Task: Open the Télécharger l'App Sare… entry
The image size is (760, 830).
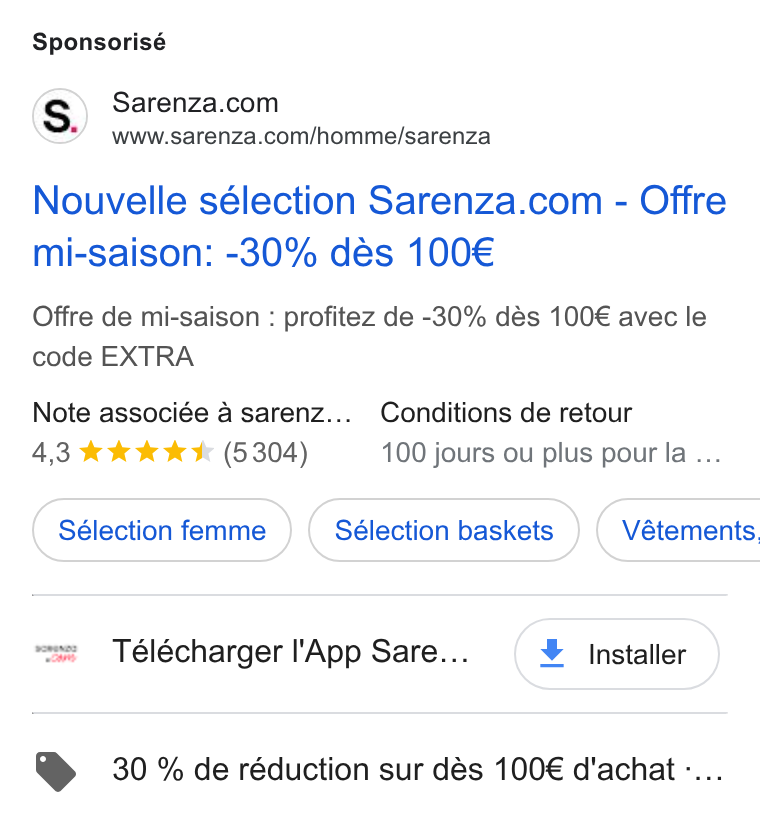Action: [x=291, y=652]
